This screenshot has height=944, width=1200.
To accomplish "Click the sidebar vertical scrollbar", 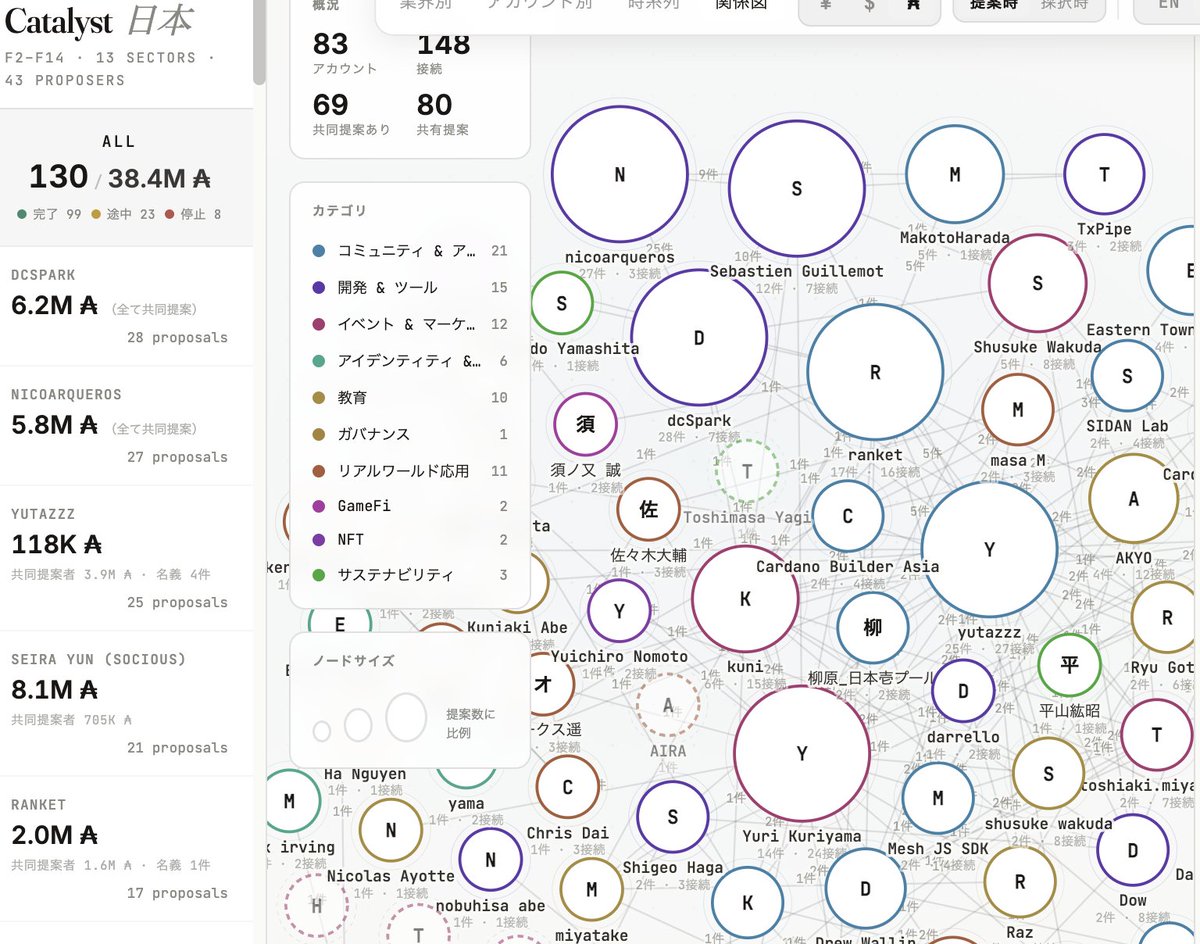I will pyautogui.click(x=260, y=42).
